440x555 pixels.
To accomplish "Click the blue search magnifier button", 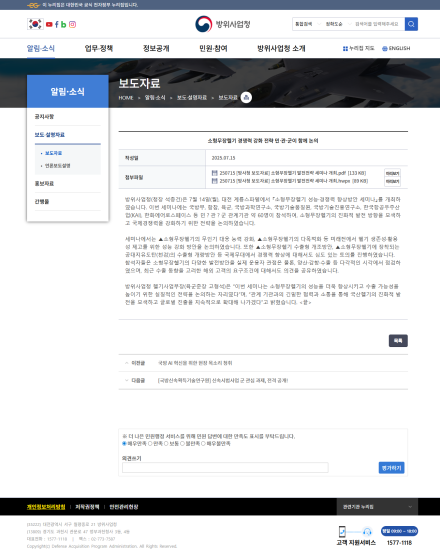I will (411, 24).
